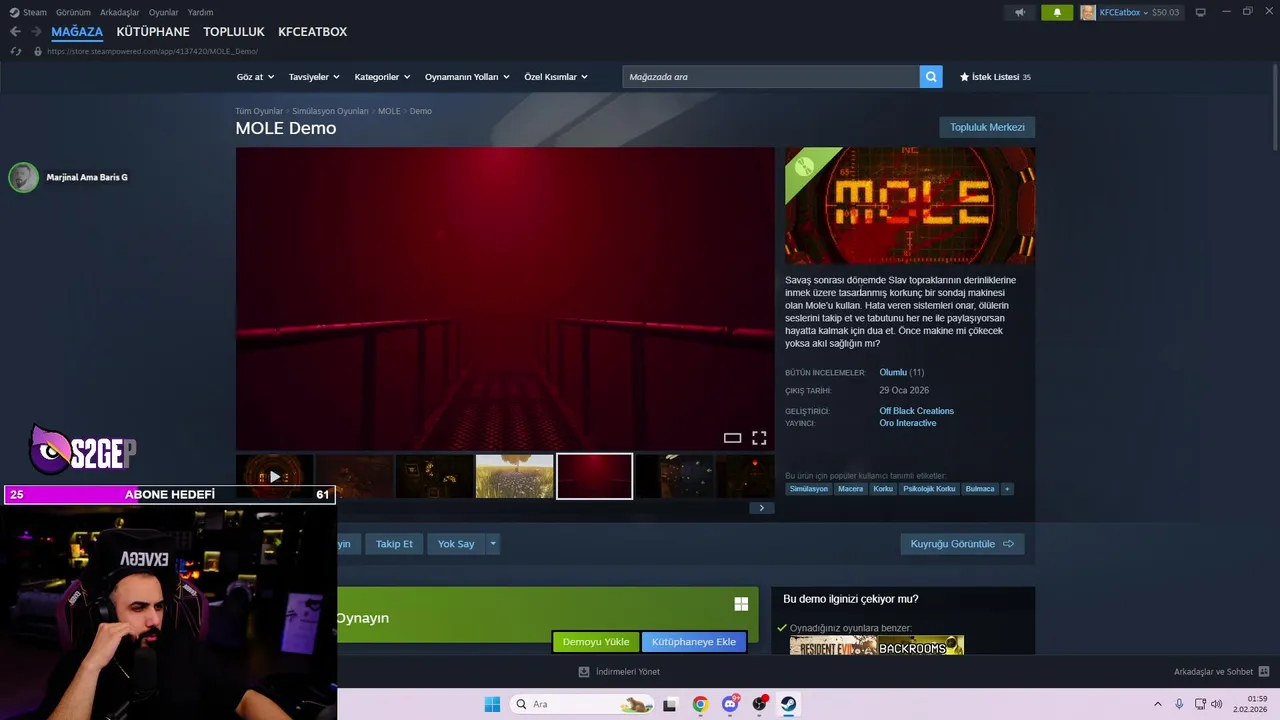Open the Yardım menu
The height and width of the screenshot is (720, 1280).
[x=200, y=12]
